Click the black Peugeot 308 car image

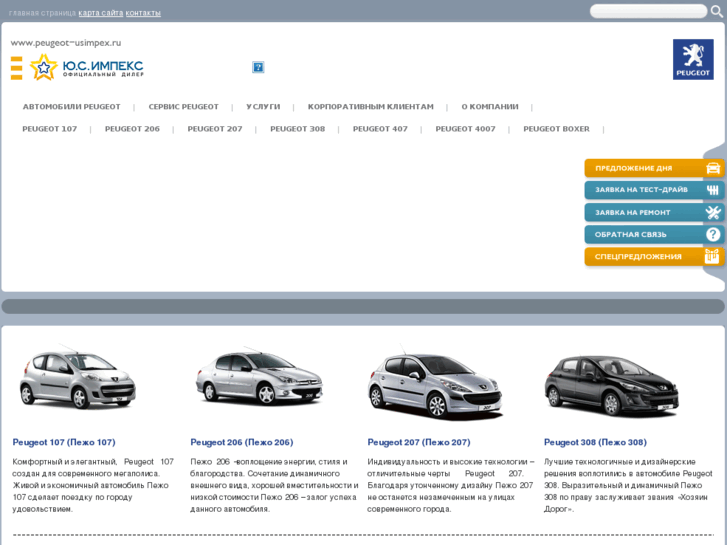pos(612,385)
